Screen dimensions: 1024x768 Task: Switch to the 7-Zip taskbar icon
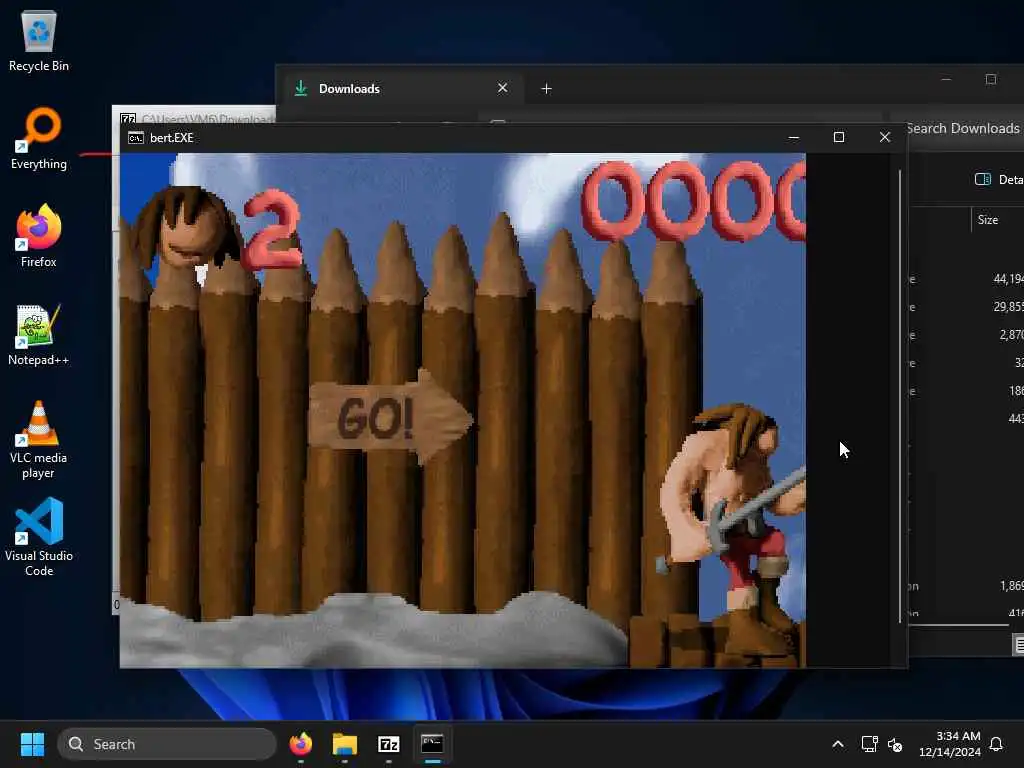(389, 744)
